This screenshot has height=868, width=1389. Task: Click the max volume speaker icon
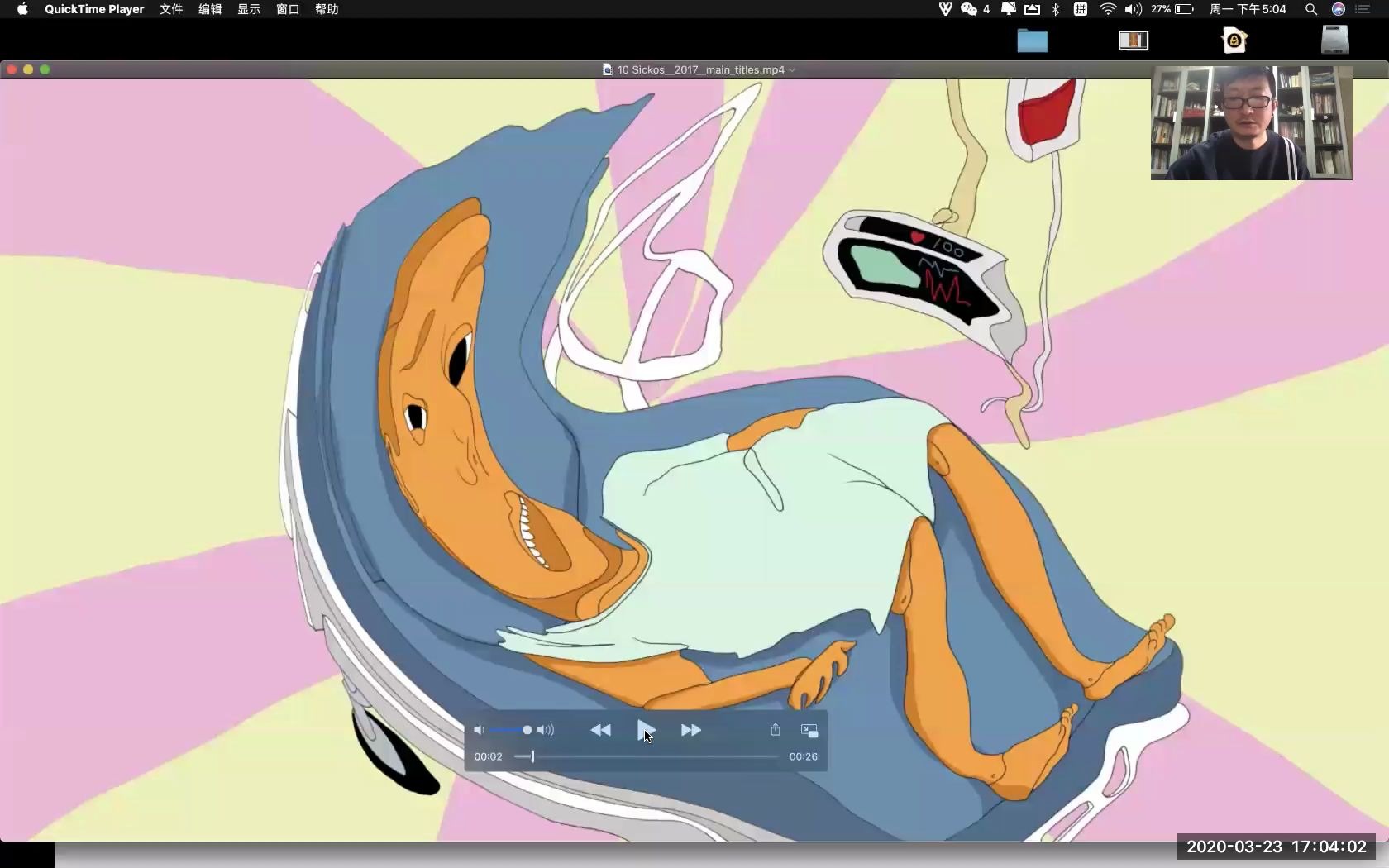pyautogui.click(x=545, y=730)
